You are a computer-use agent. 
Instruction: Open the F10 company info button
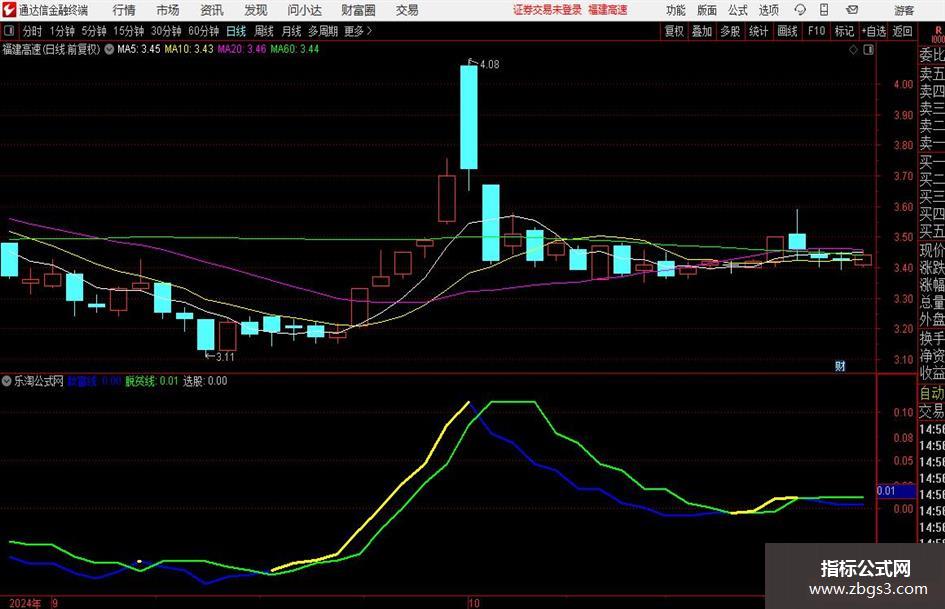pos(816,31)
